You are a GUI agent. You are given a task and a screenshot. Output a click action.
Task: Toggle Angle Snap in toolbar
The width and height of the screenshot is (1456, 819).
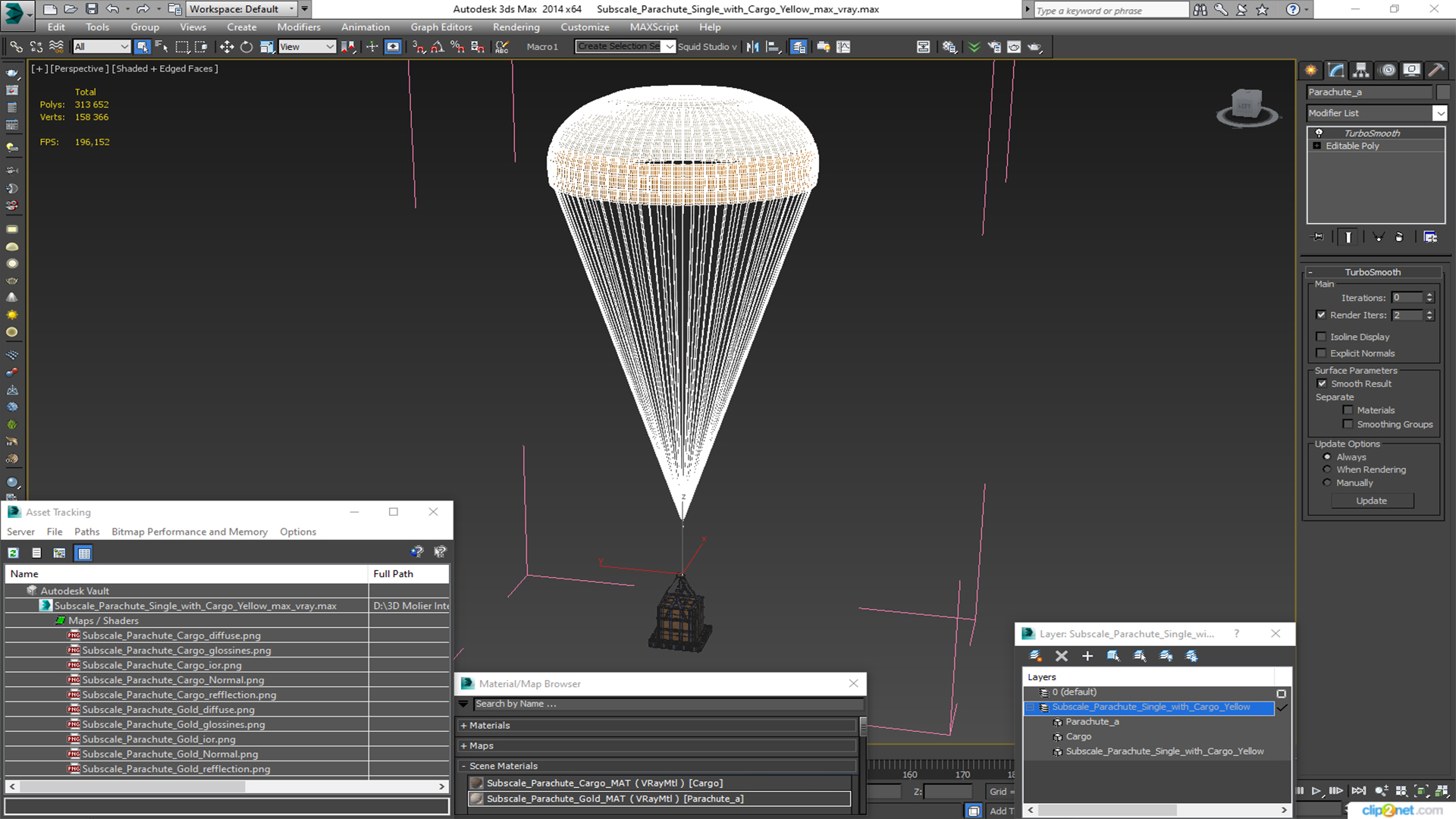point(438,47)
